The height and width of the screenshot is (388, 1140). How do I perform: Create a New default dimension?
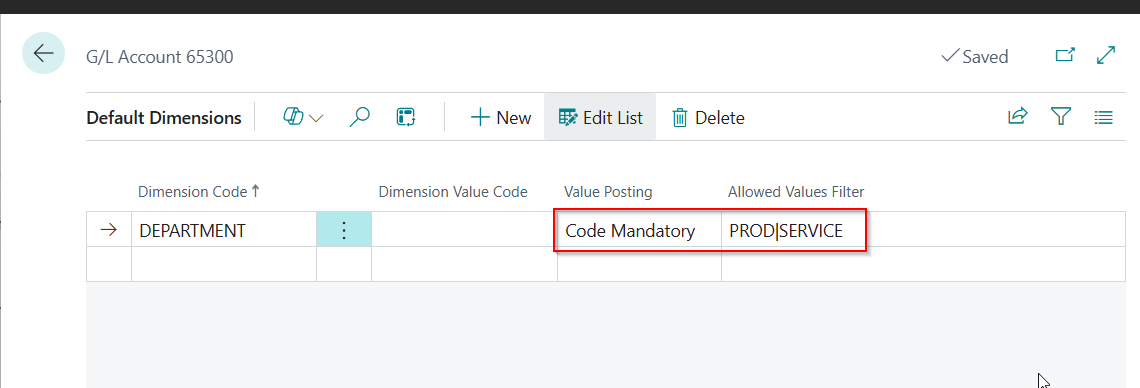pos(501,118)
